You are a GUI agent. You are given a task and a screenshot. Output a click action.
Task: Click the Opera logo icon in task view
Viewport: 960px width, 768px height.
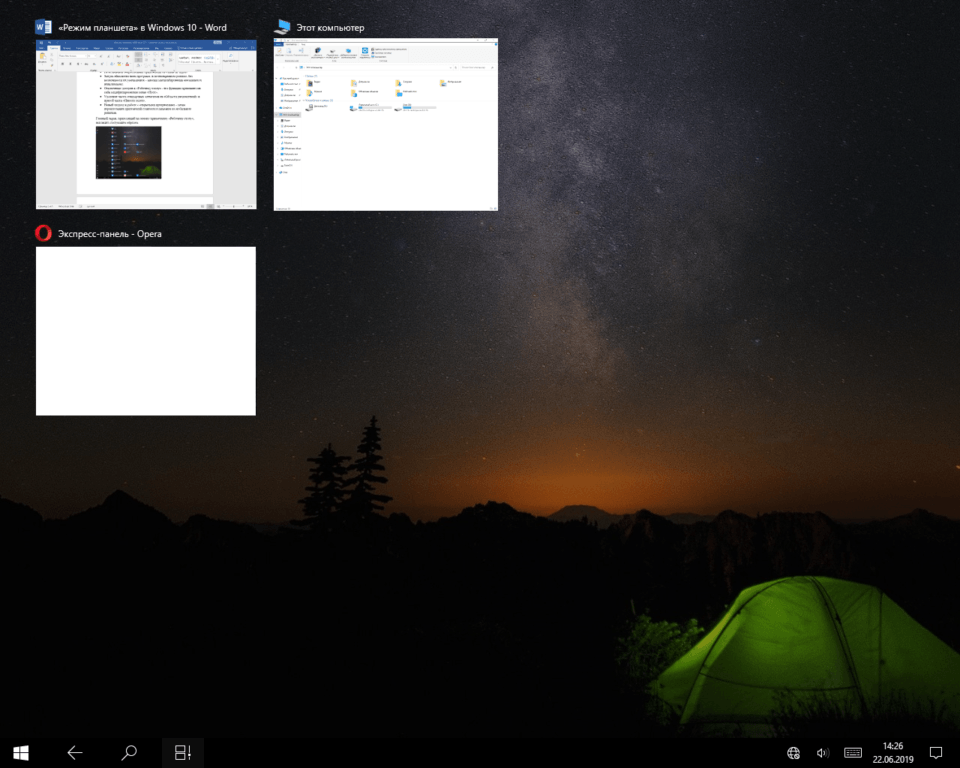pyautogui.click(x=43, y=233)
